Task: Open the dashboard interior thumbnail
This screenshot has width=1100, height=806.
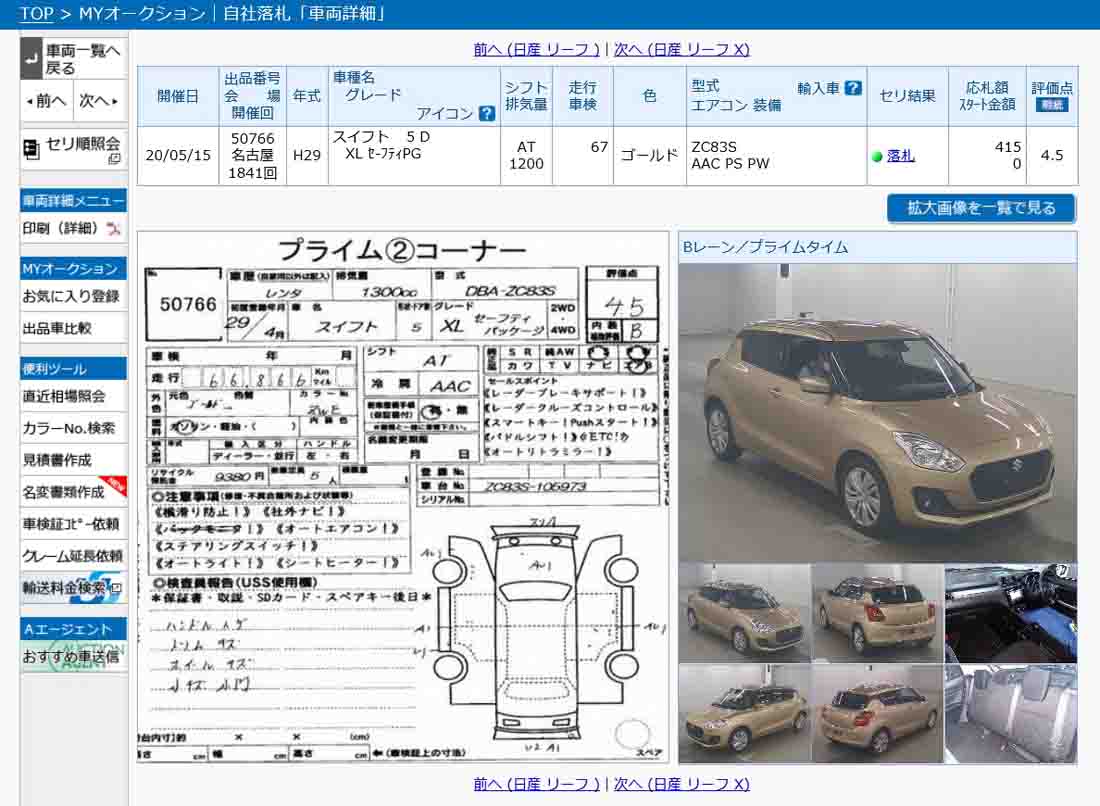Action: pos(1011,613)
